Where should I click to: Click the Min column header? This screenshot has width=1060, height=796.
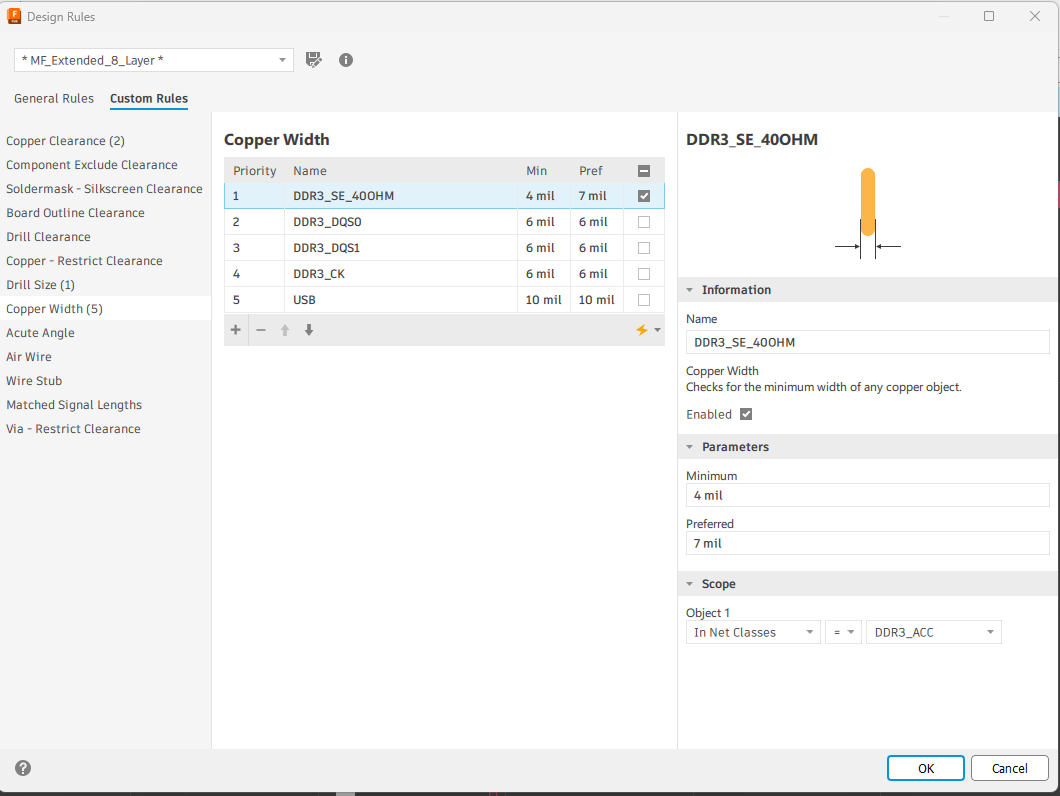tap(544, 171)
